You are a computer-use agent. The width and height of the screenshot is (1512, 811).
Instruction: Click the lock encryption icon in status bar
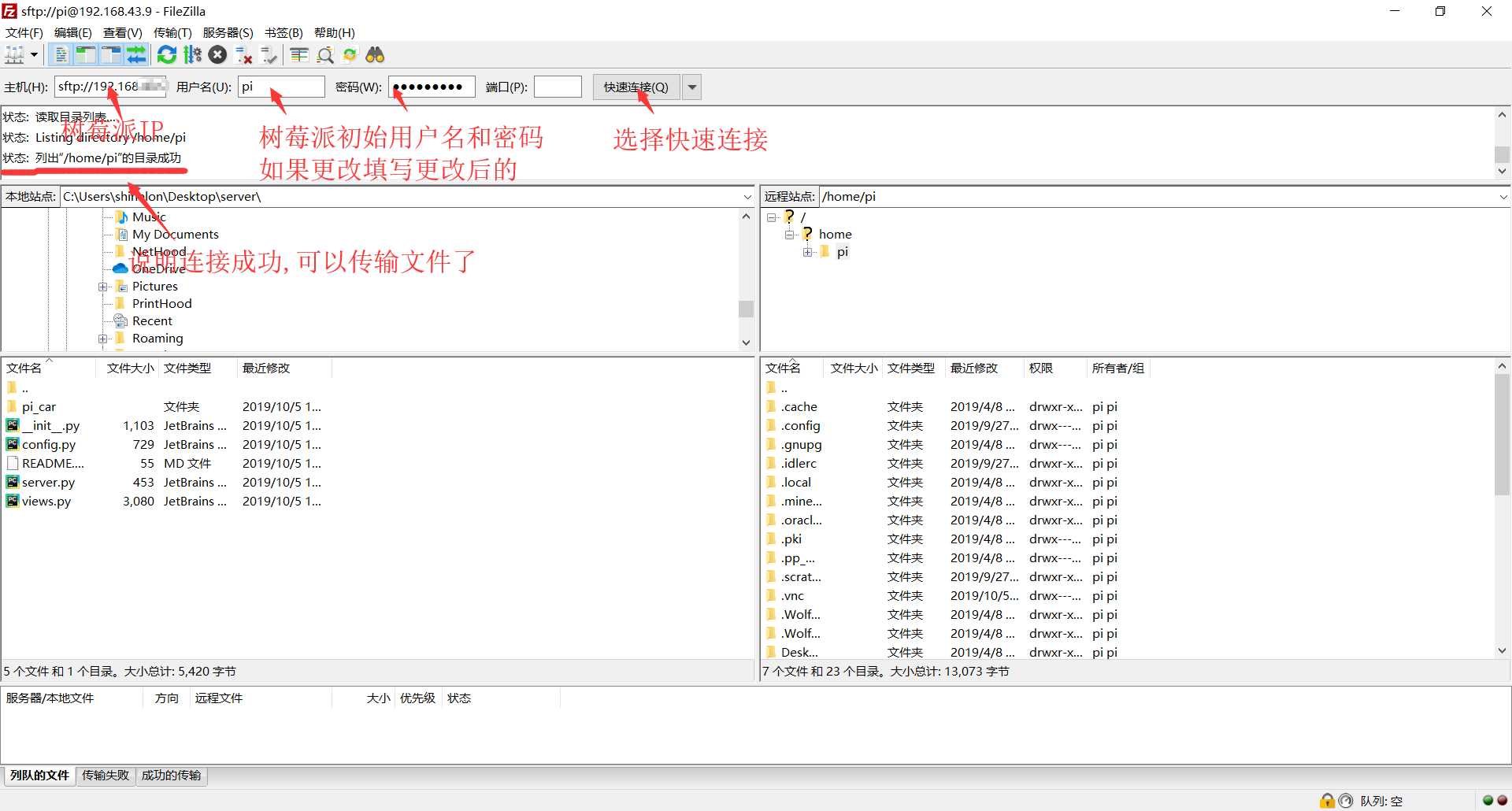point(1328,801)
